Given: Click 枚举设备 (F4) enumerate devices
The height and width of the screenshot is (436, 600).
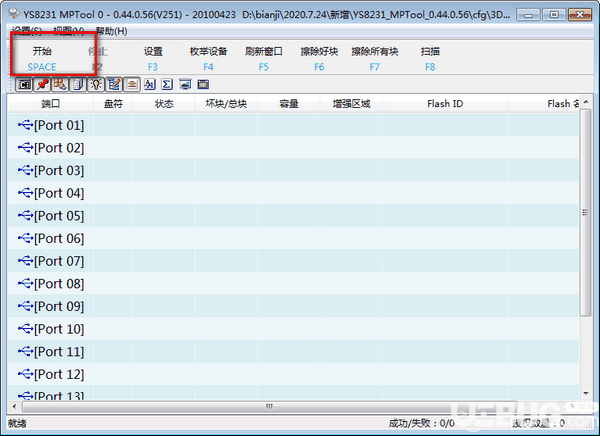Looking at the screenshot, I should [x=209, y=59].
